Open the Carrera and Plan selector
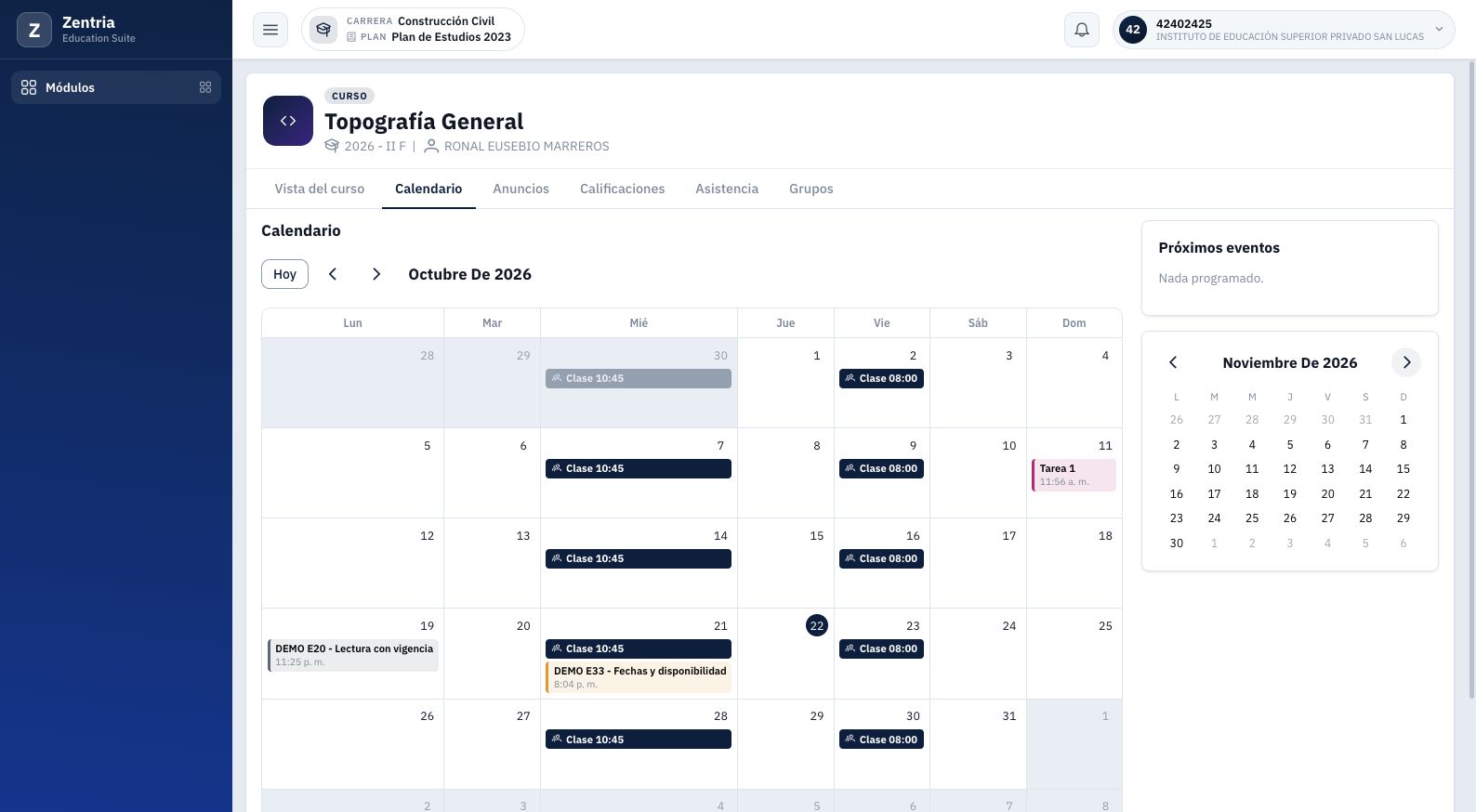Image resolution: width=1476 pixels, height=812 pixels. pyautogui.click(x=413, y=30)
